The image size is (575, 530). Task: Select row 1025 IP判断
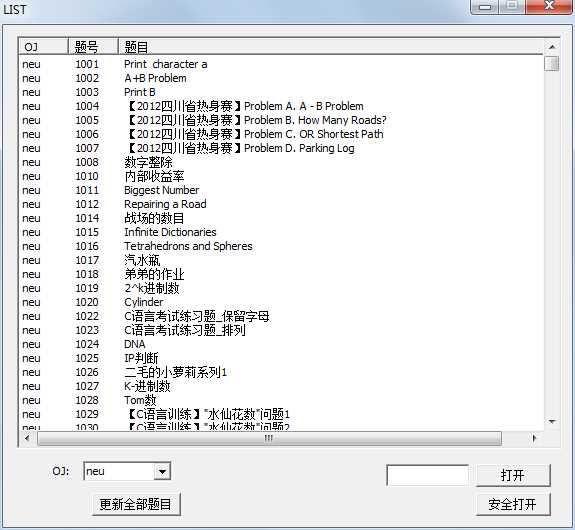(281, 358)
